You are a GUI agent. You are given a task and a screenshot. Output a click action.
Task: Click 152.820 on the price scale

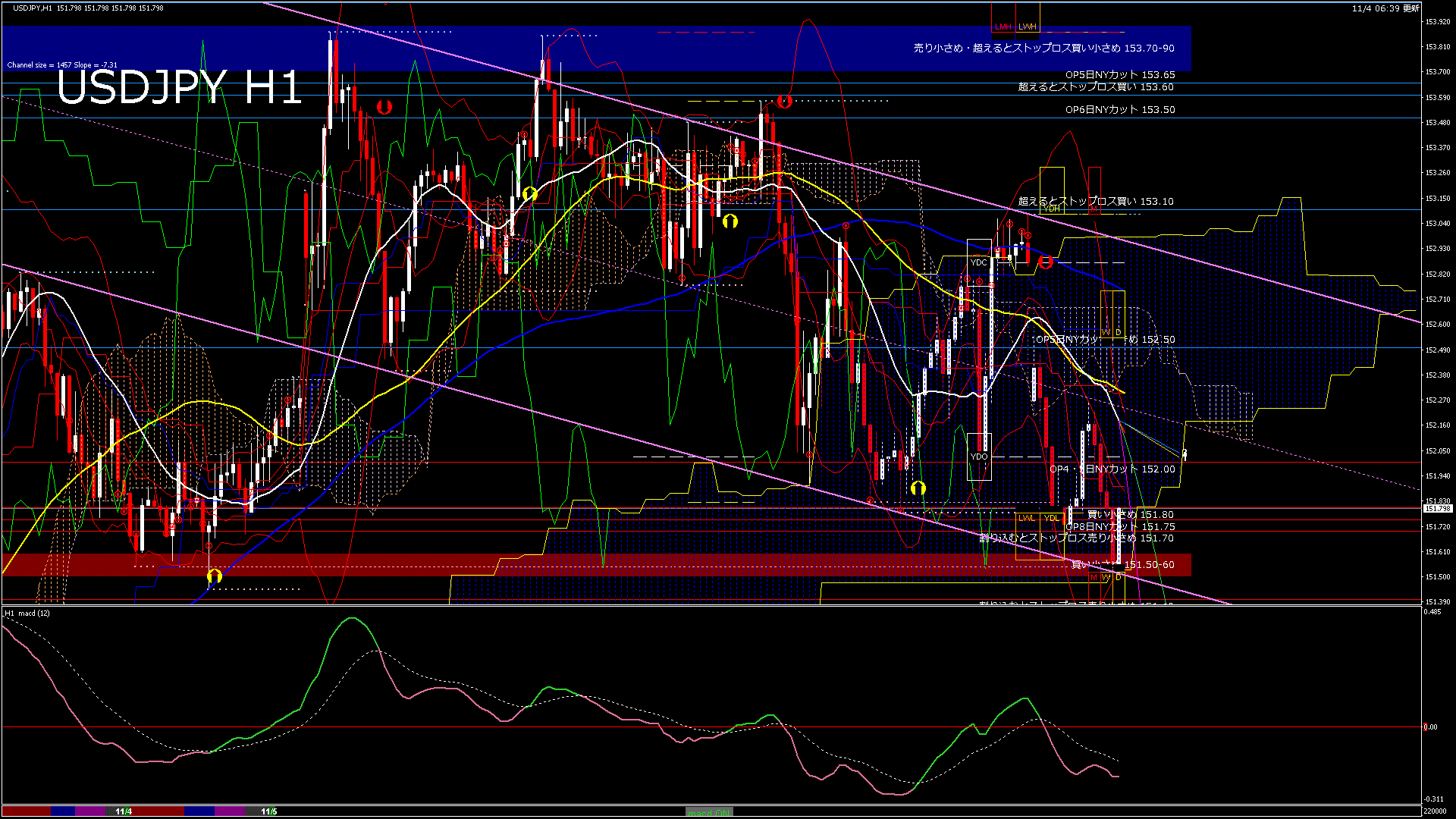(1438, 275)
